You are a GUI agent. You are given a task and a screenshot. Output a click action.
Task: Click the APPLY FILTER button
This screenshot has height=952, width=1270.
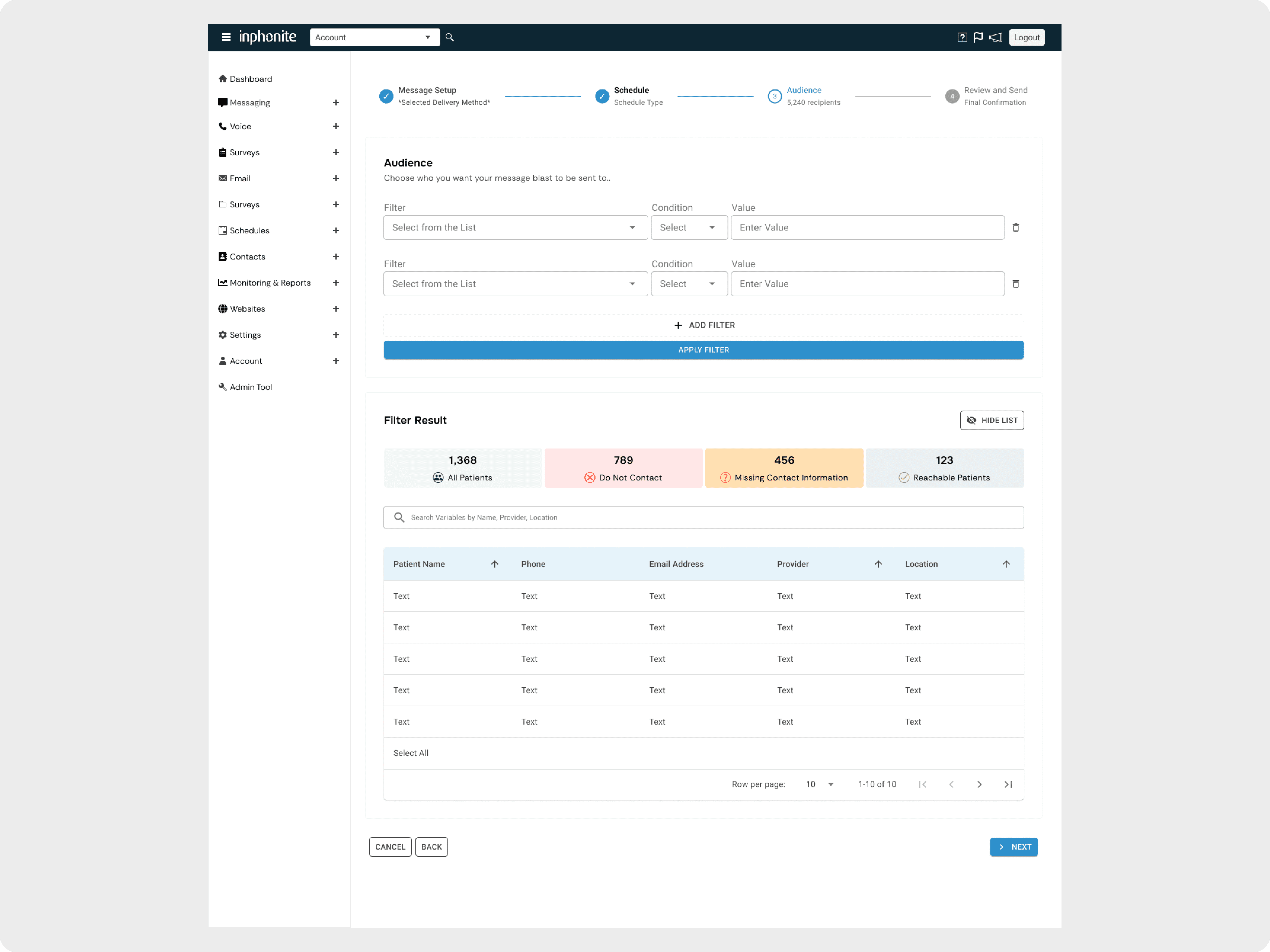pos(703,350)
